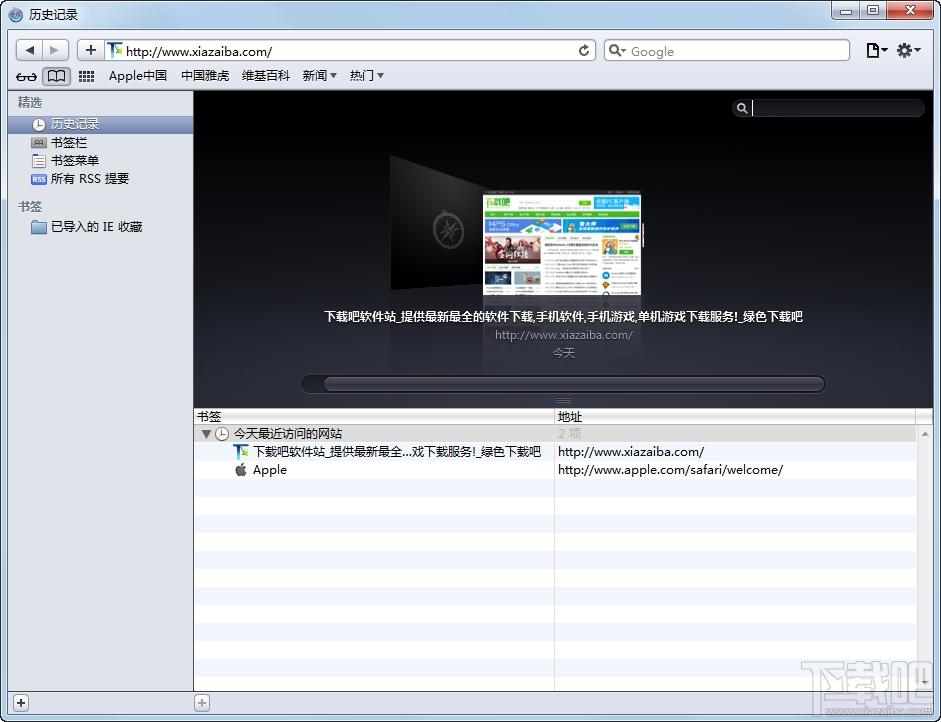Image resolution: width=941 pixels, height=722 pixels.
Task: Go back with the left arrow button
Action: pos(29,50)
